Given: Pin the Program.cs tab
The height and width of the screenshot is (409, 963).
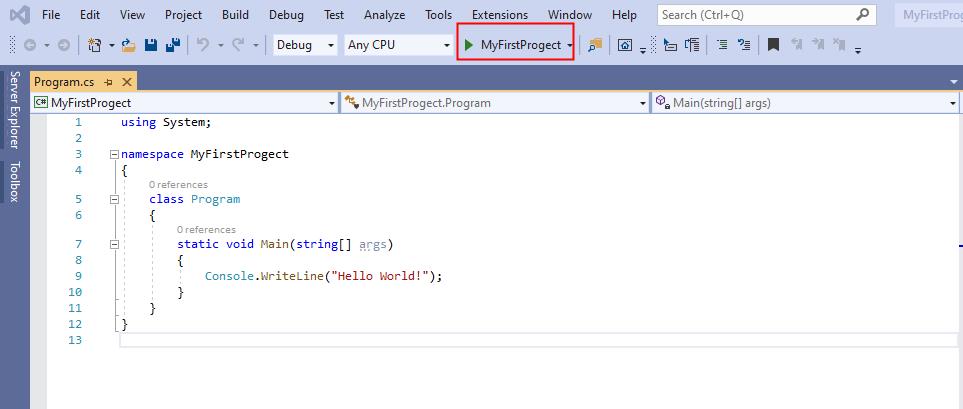Looking at the screenshot, I should pyautogui.click(x=109, y=82).
